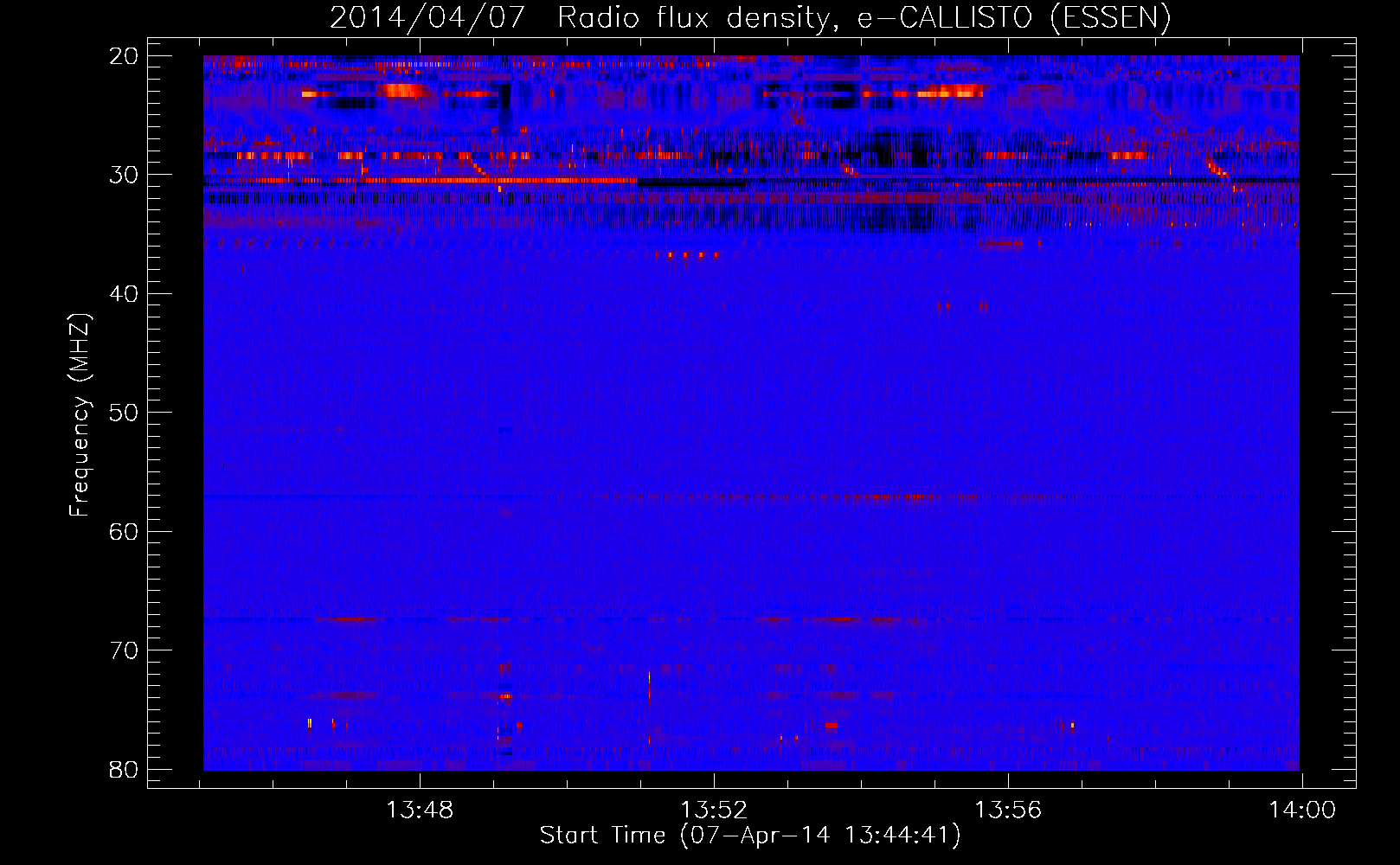This screenshot has height=865, width=1400.
Task: Click the 'Start Time (07-Apr-14 13:44:41)' axis label
Action: [x=750, y=836]
